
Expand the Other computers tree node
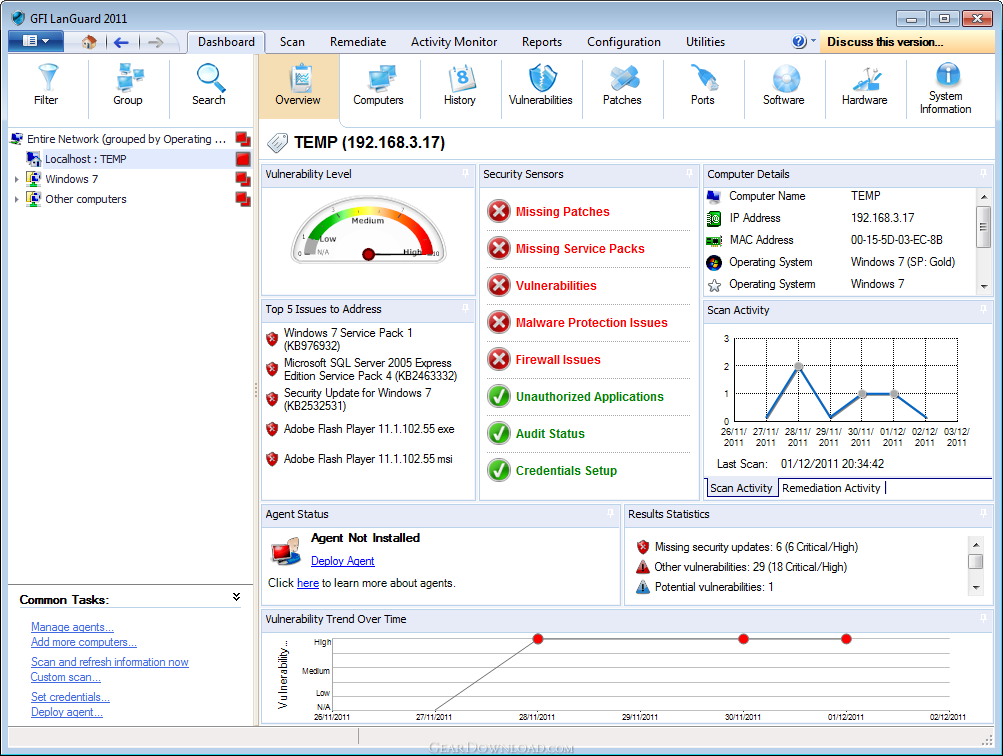17,200
